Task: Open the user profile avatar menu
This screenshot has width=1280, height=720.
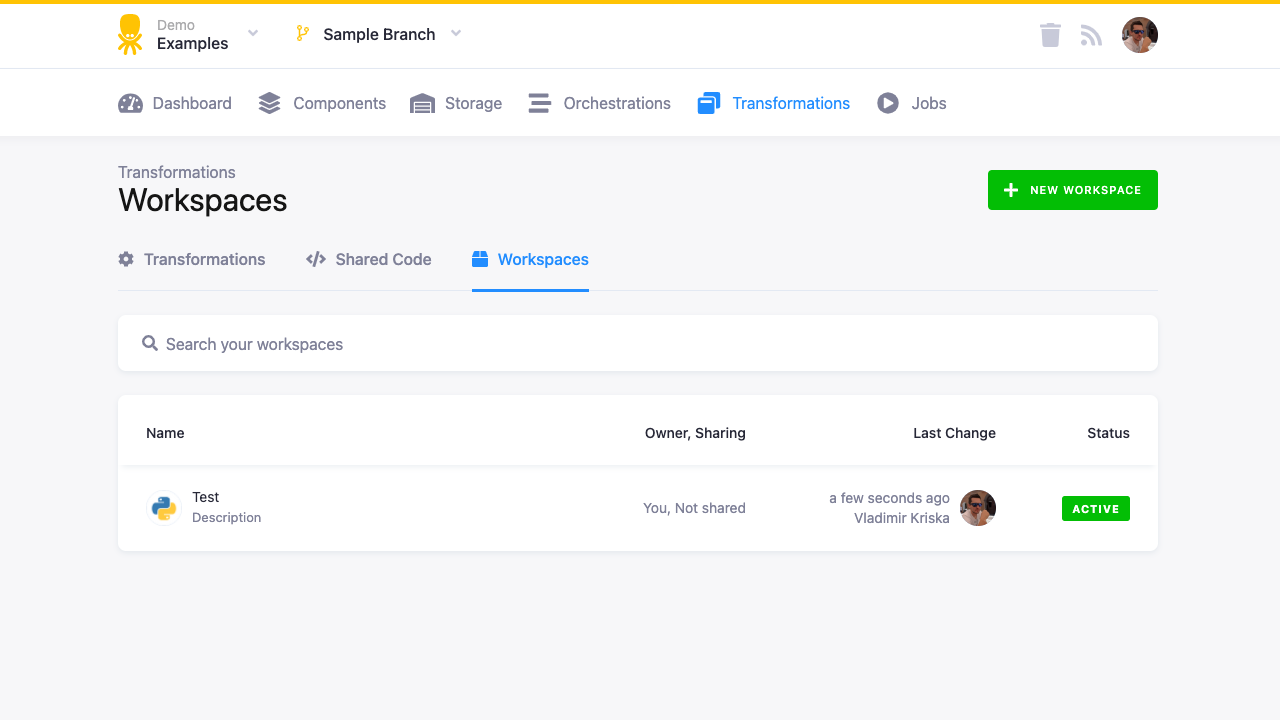Action: [1139, 34]
